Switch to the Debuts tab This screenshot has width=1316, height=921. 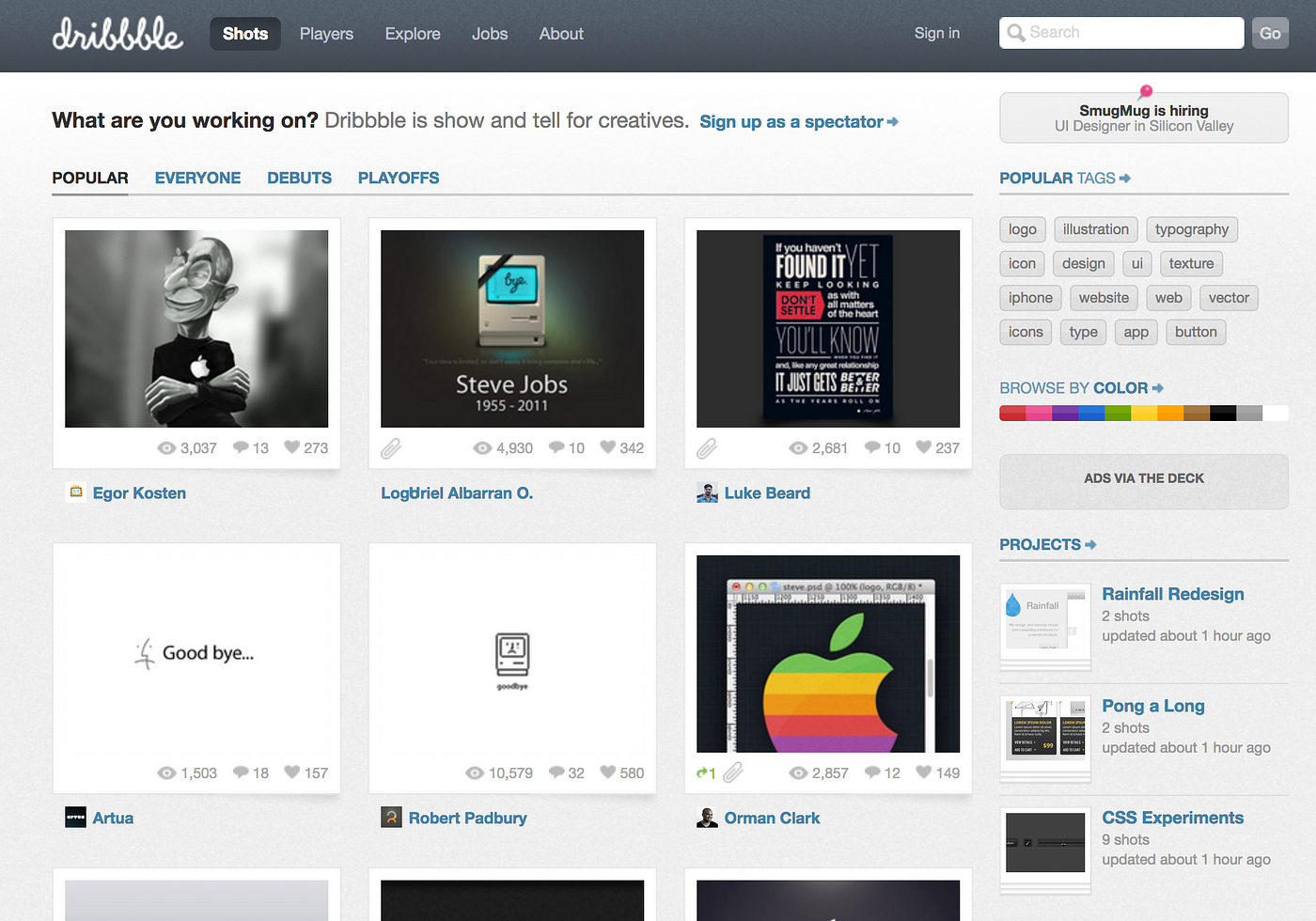[x=299, y=178]
